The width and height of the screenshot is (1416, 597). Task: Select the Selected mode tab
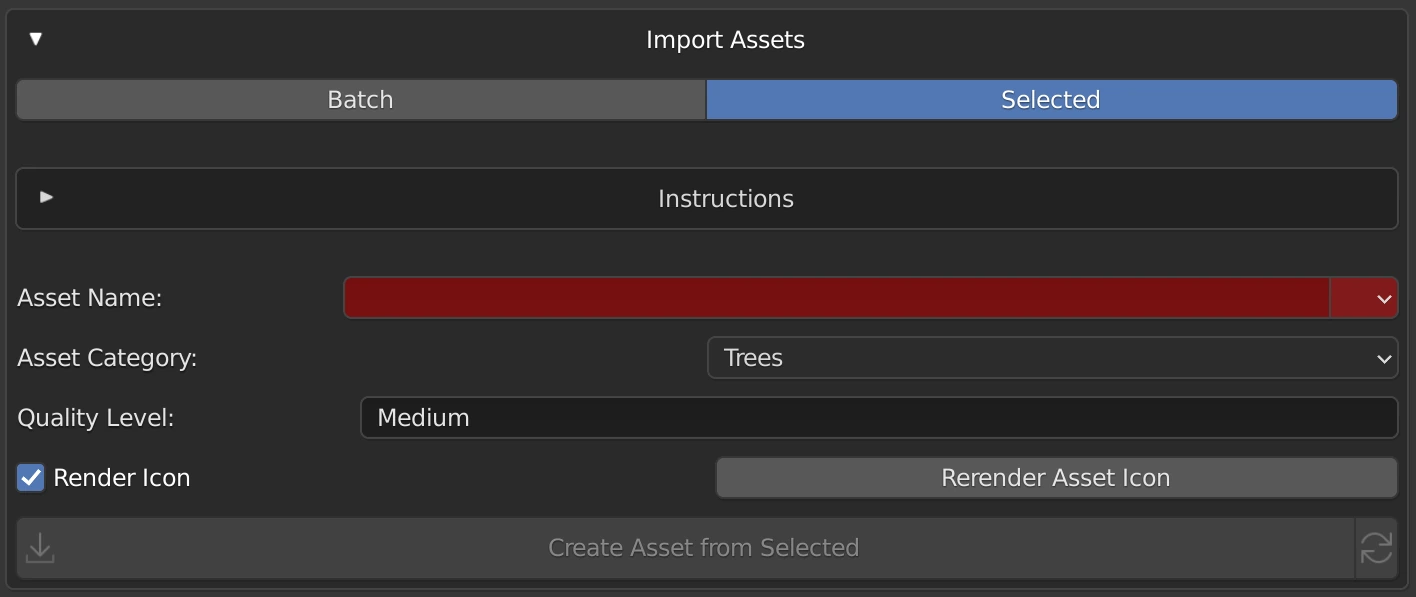(1050, 100)
